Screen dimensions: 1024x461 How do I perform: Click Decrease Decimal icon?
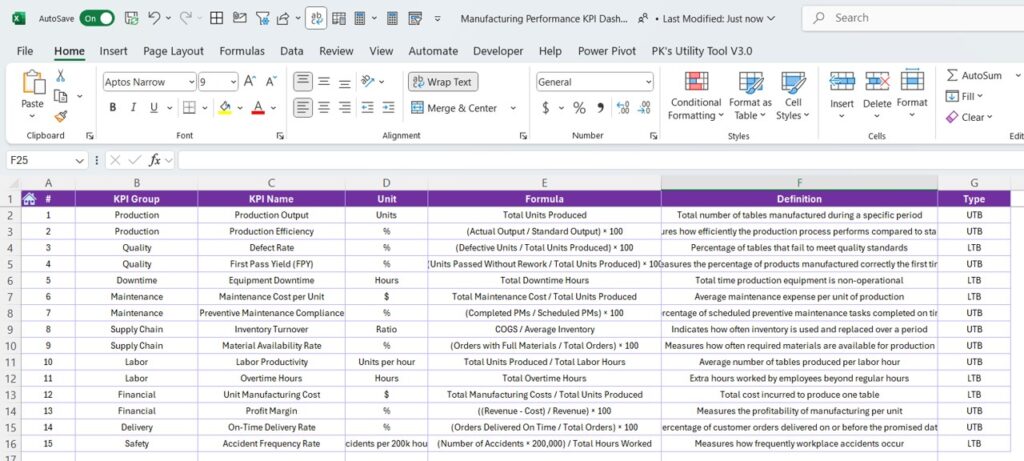(645, 108)
